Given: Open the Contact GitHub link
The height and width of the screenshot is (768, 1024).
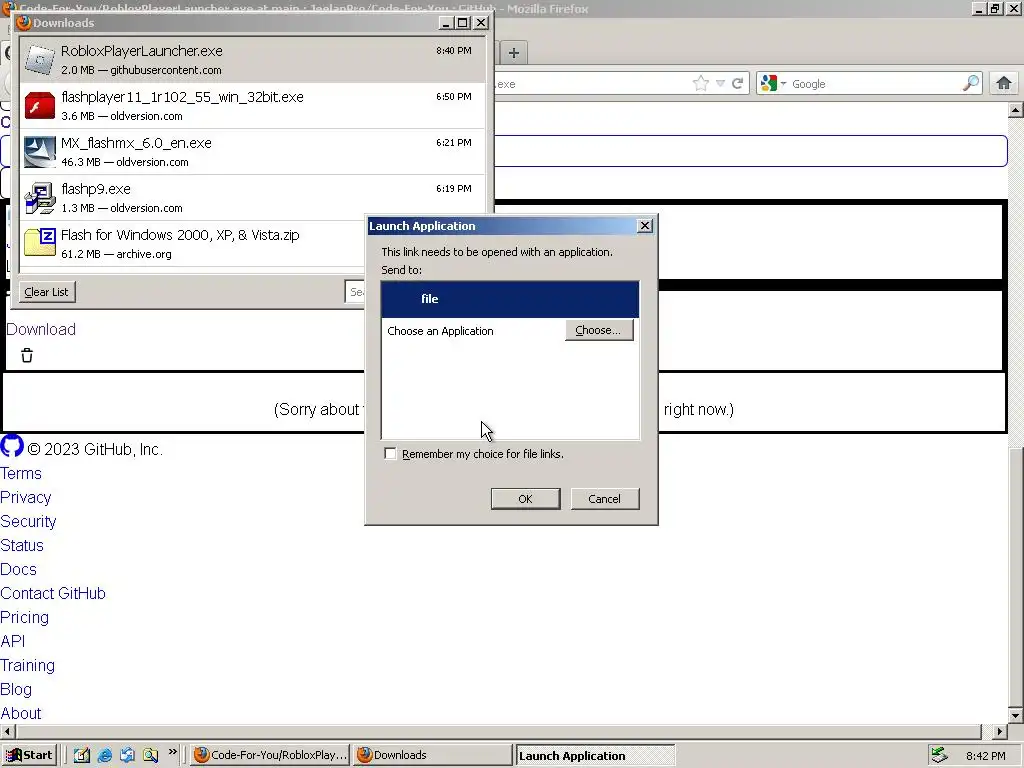Looking at the screenshot, I should [53, 593].
